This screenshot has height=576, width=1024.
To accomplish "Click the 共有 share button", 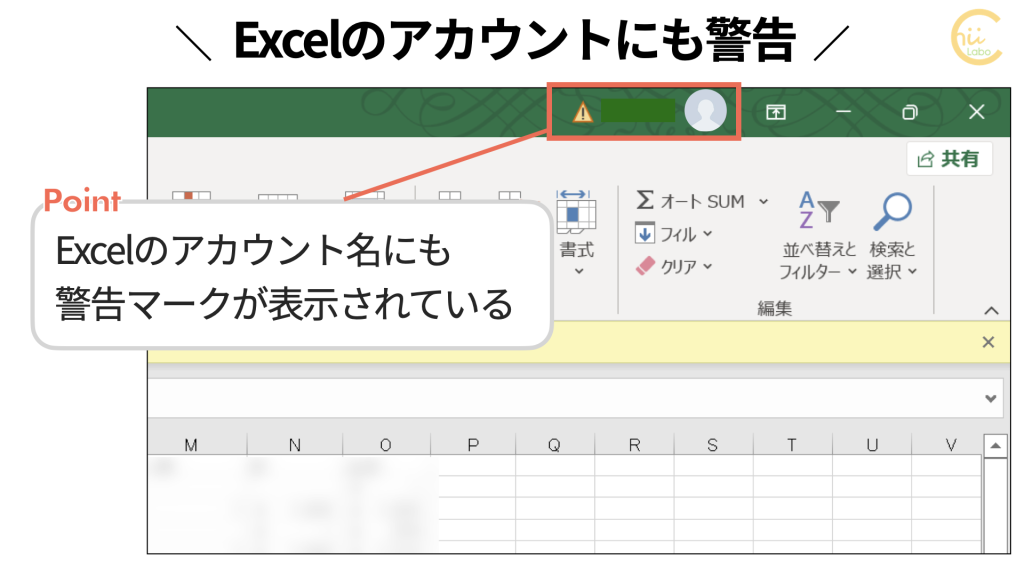I will (x=950, y=159).
